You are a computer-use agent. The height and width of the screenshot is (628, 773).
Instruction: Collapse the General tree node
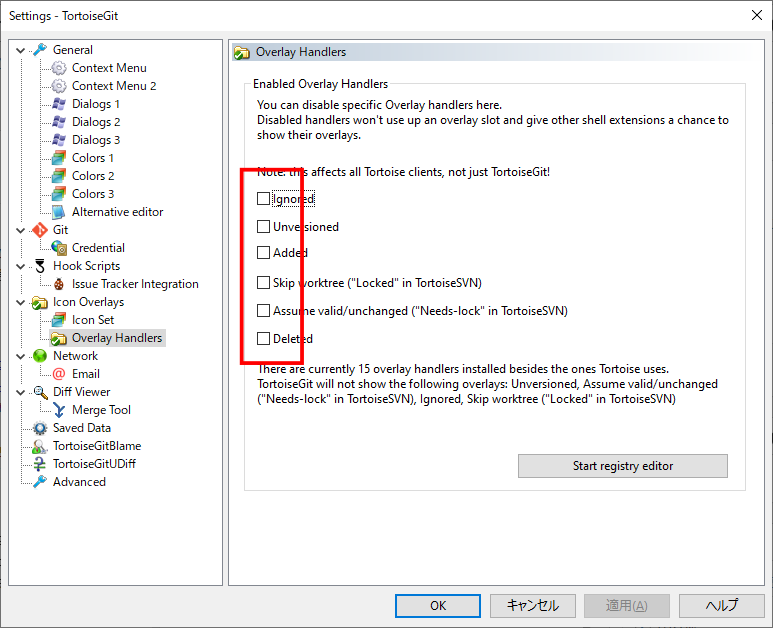click(21, 50)
